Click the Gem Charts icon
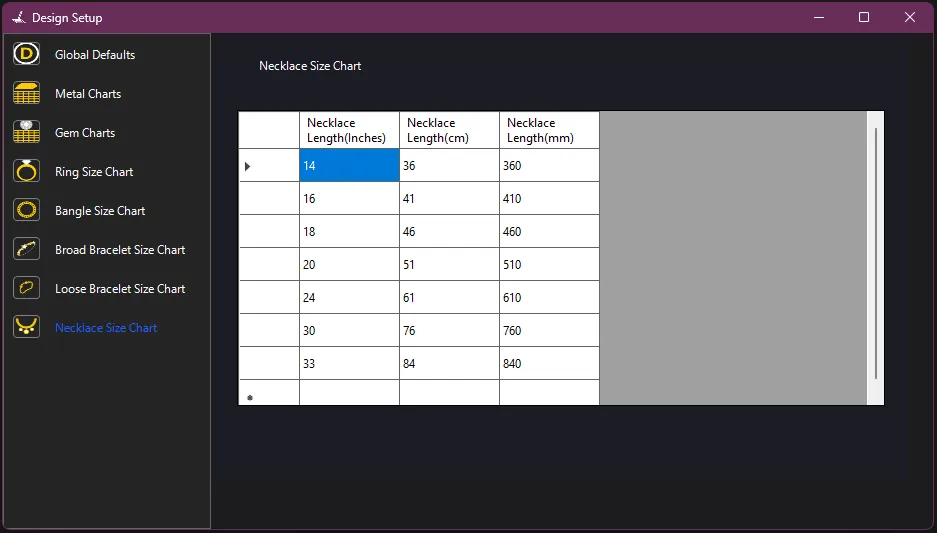 [x=27, y=132]
